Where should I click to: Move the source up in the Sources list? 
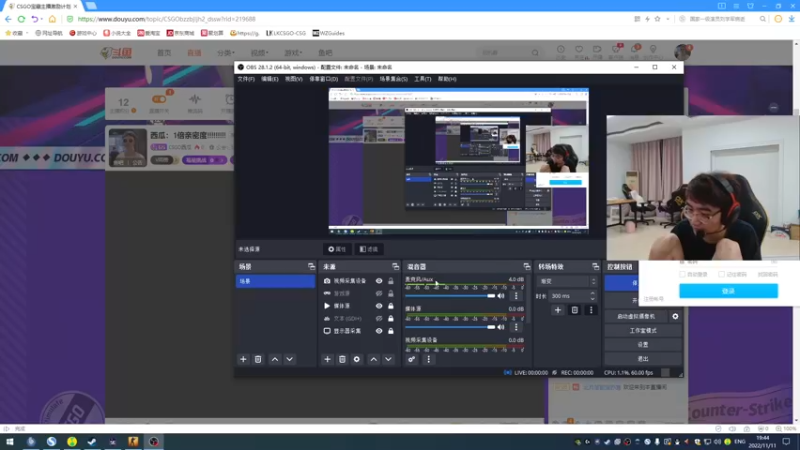click(374, 359)
